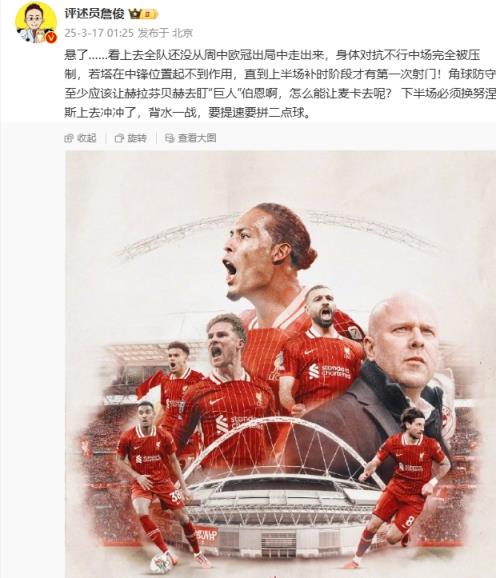Image resolution: width=496 pixels, height=578 pixels.
Task: Click the crown membership icon beside username
Action: point(135,14)
